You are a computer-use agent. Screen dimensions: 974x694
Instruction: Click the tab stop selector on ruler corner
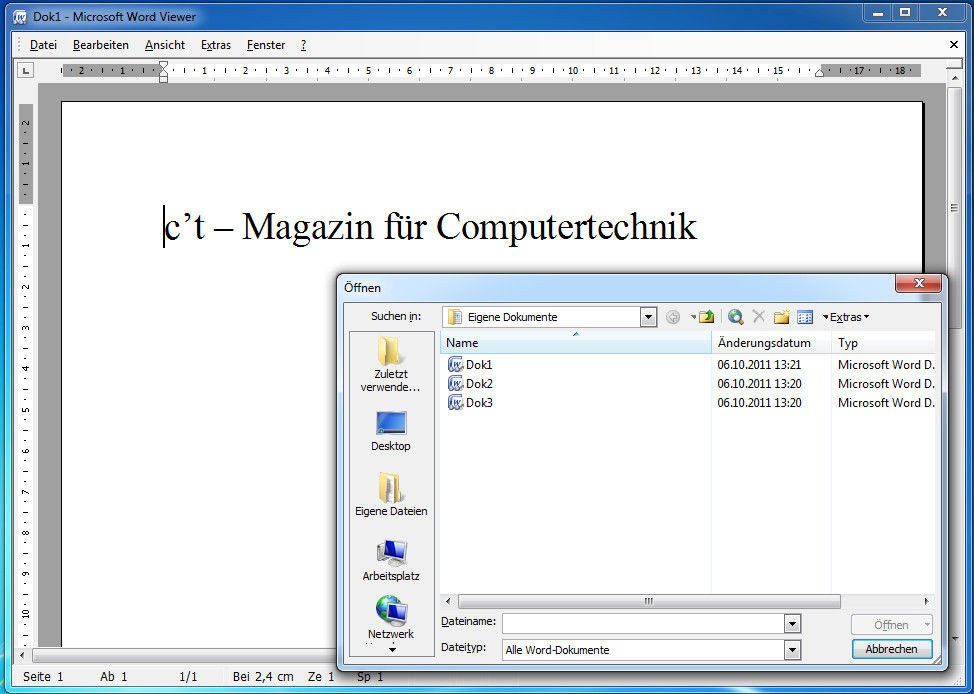coord(25,71)
